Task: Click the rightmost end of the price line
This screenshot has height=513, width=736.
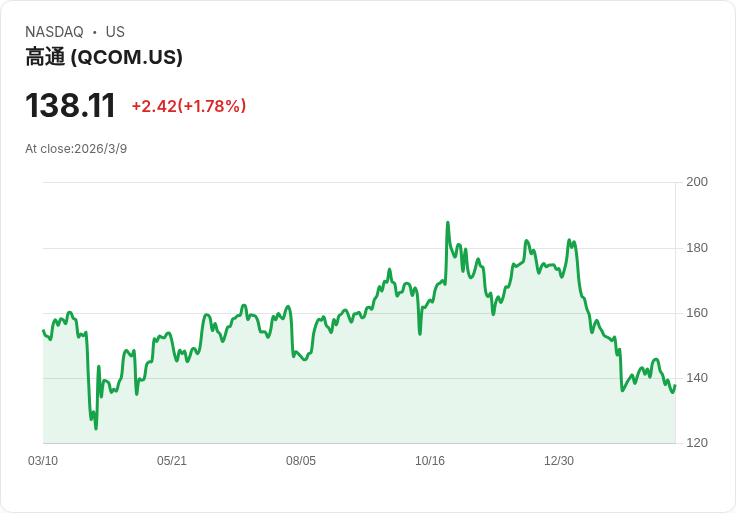Action: (675, 386)
